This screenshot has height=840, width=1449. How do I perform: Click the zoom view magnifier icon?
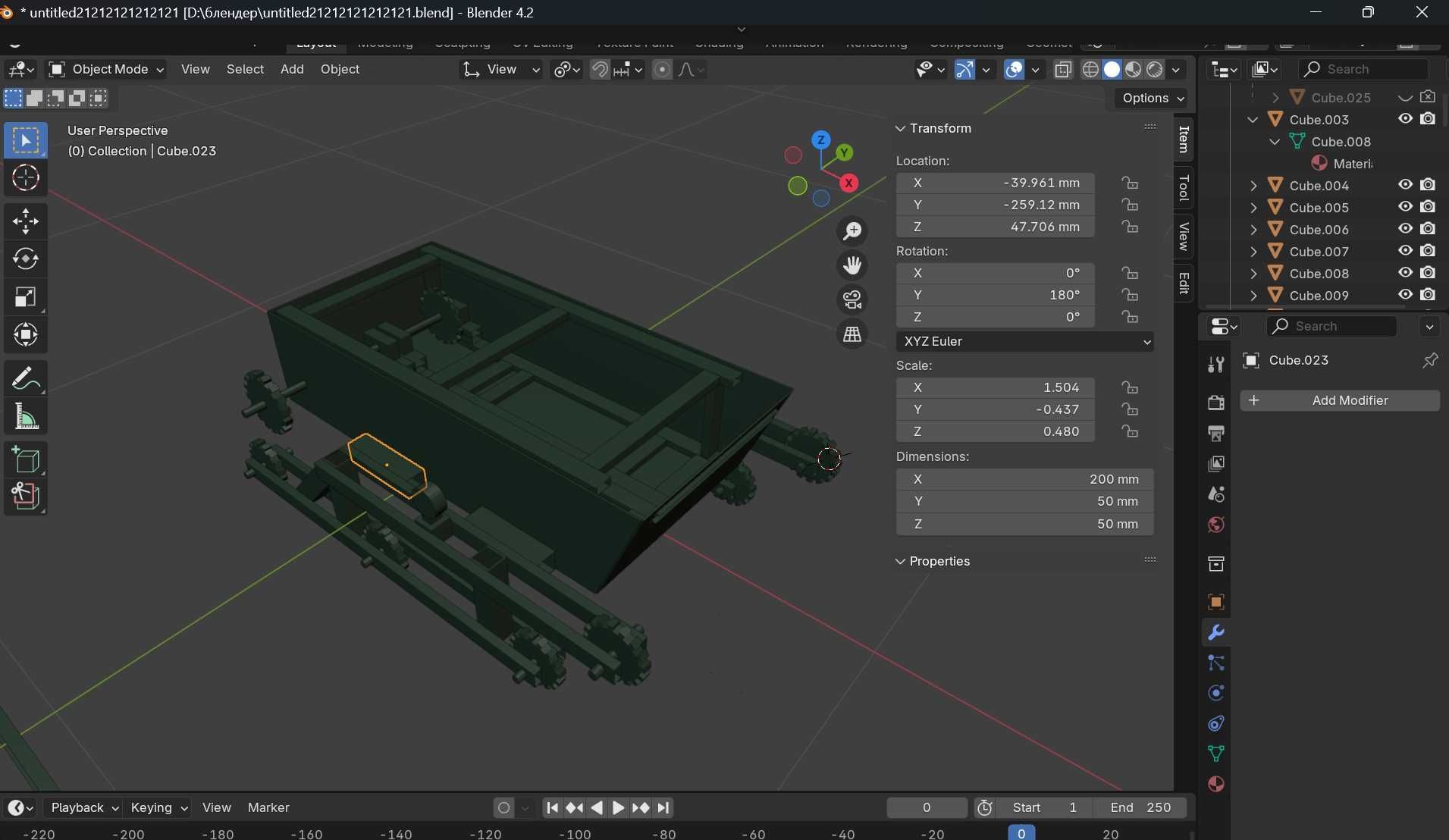853,231
